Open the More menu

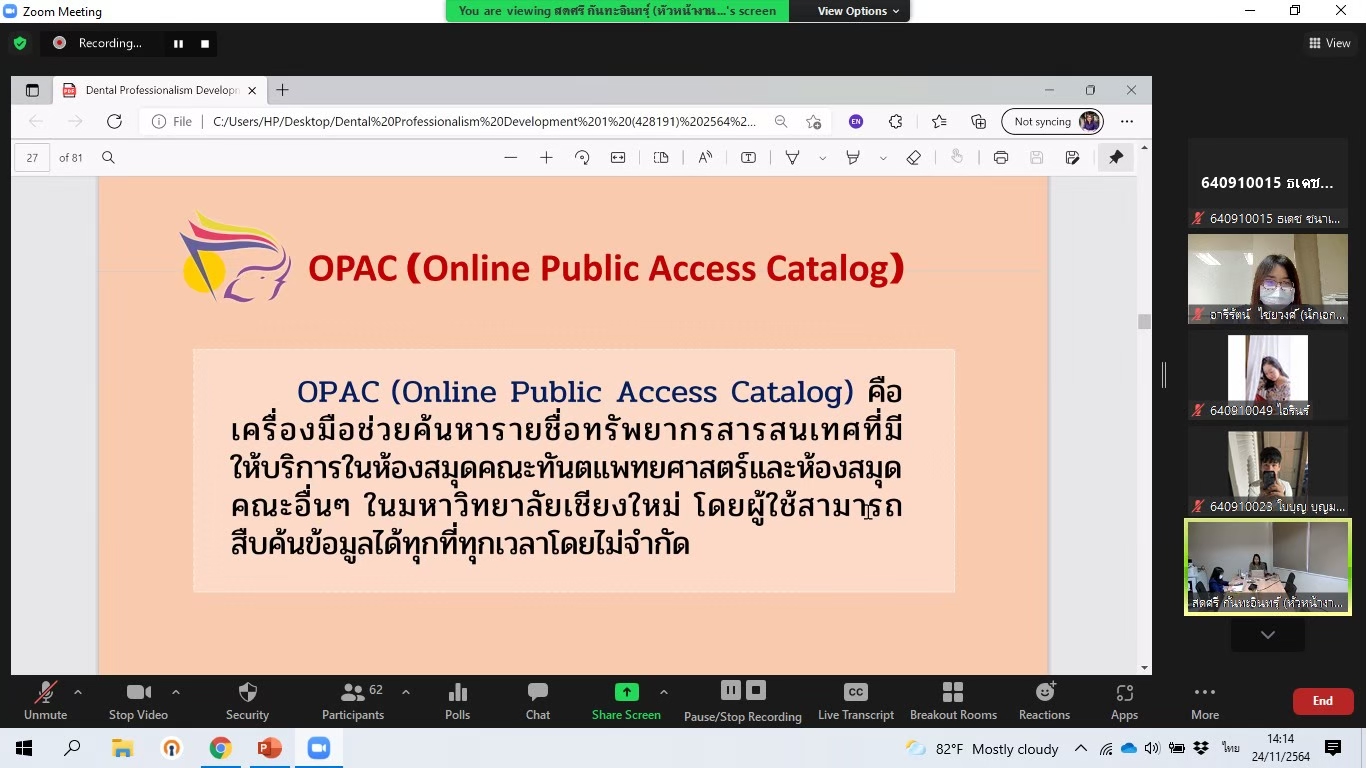pos(1205,700)
